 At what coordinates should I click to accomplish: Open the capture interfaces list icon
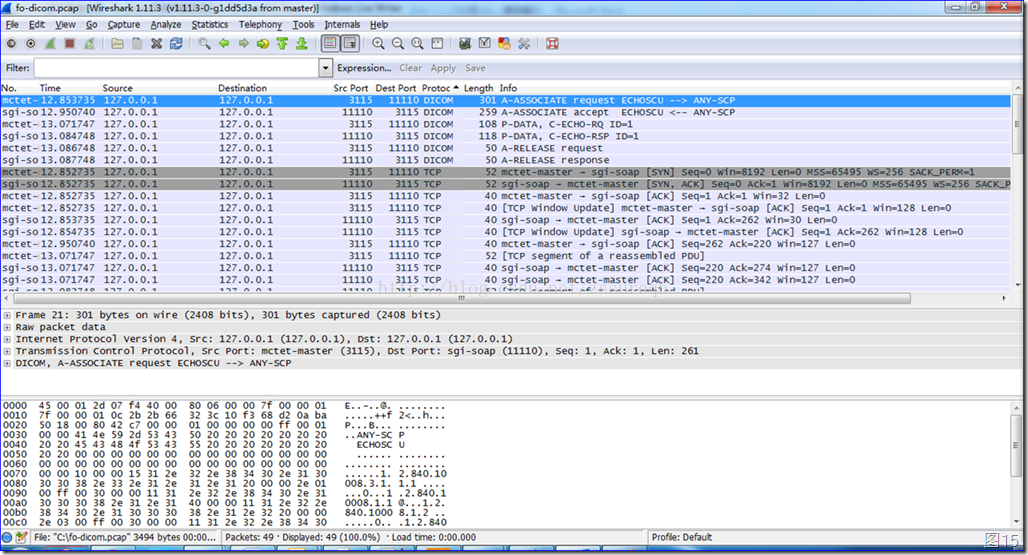point(11,44)
